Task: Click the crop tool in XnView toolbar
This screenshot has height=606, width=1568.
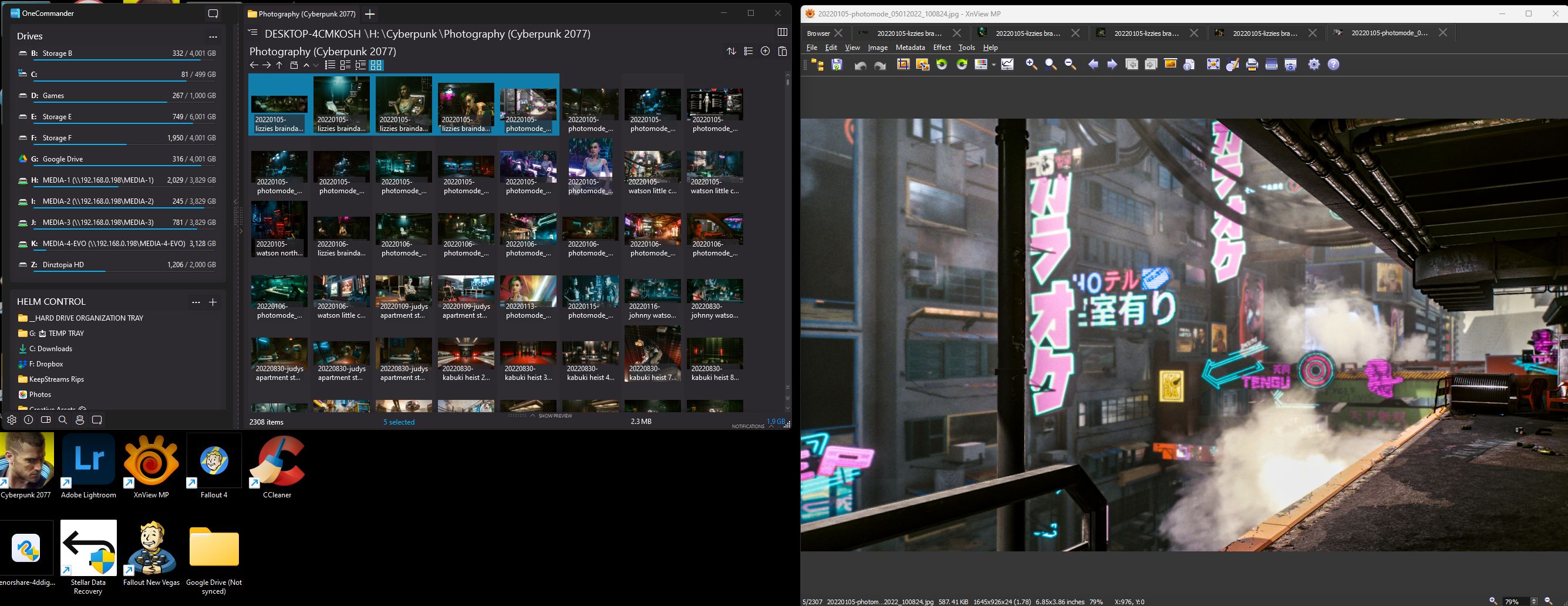Action: [903, 65]
